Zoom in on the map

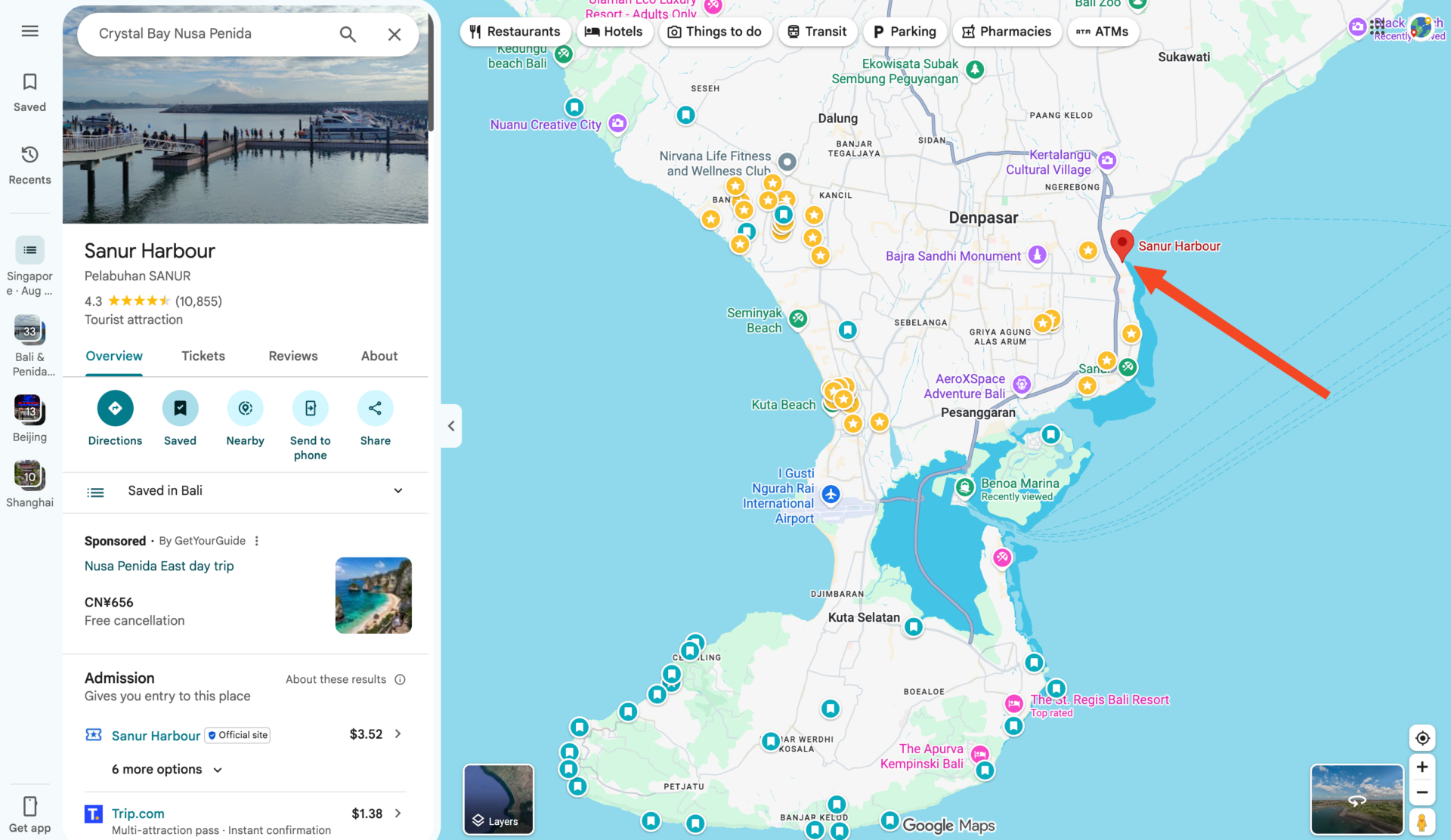point(1422,767)
